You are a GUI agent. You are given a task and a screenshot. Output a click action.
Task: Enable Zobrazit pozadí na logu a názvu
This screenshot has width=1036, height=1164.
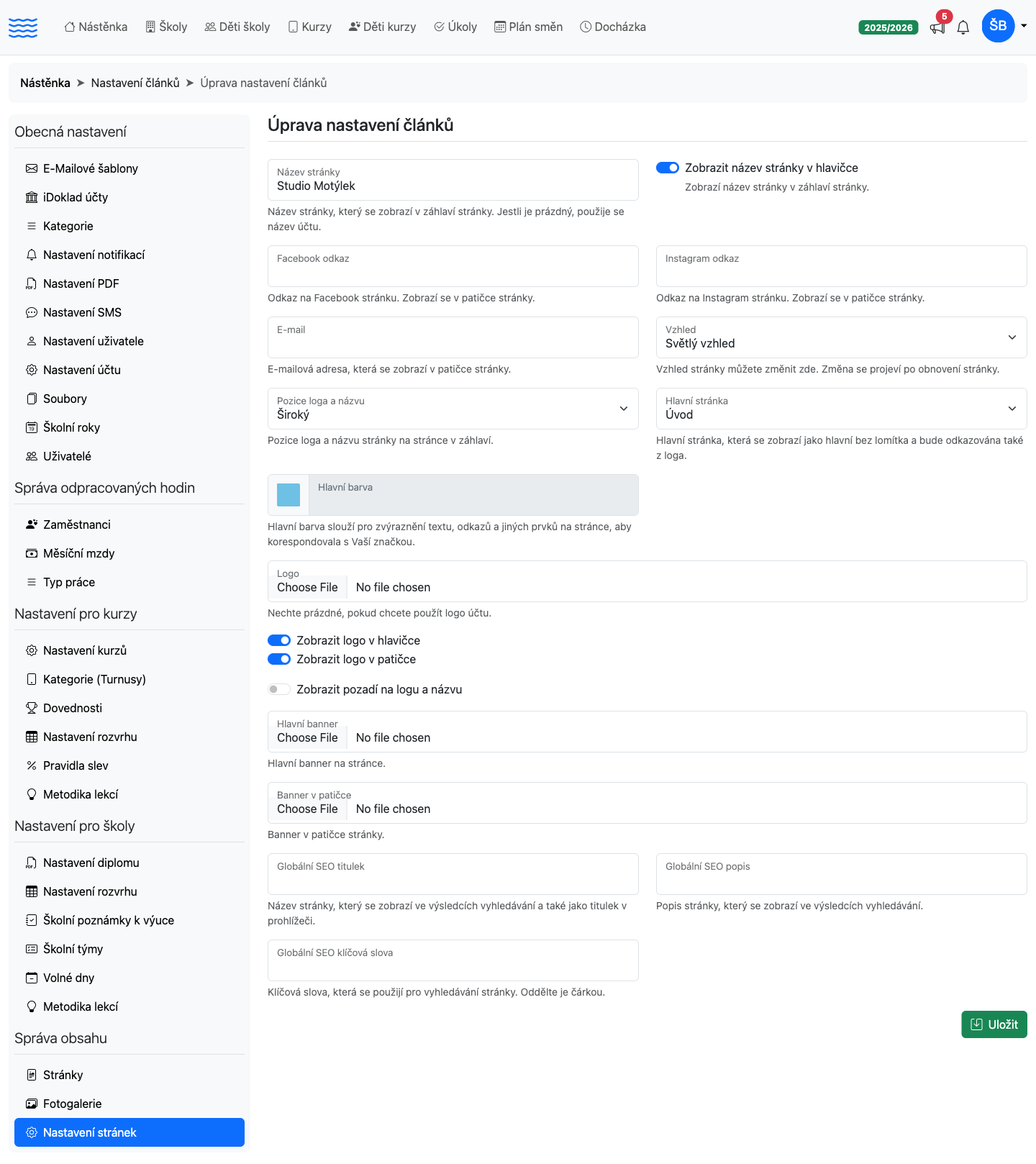[279, 689]
